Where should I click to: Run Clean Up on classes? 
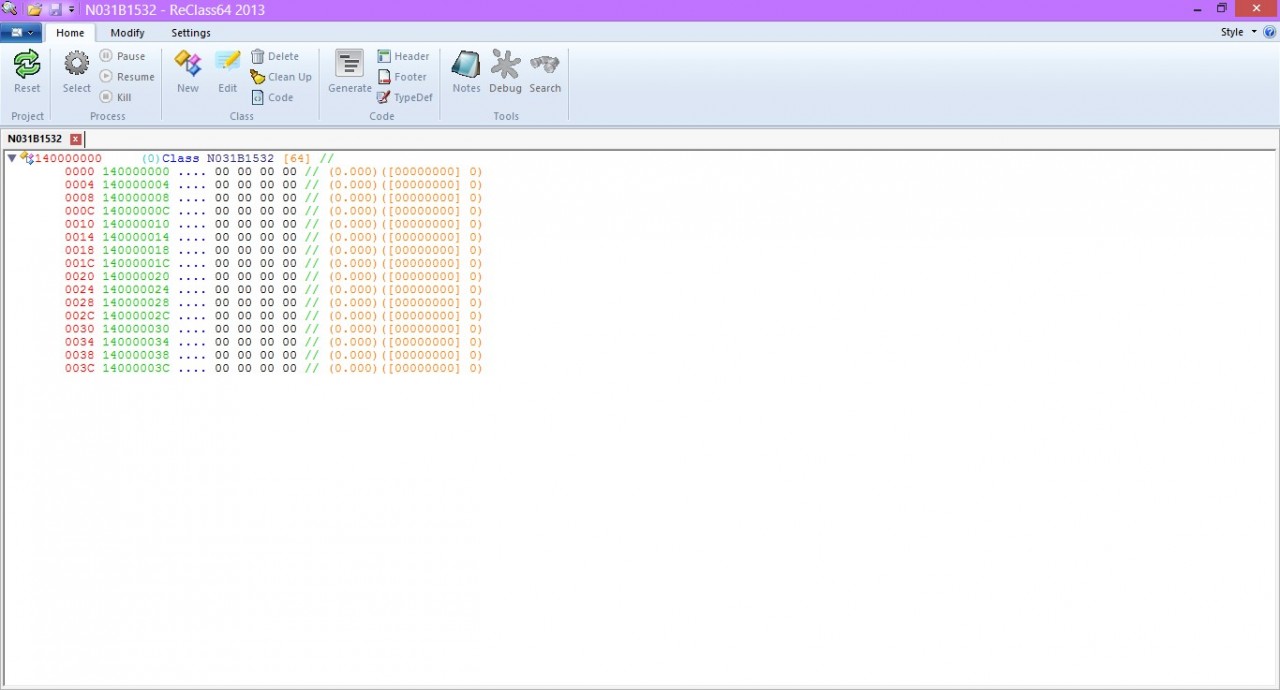coord(281,77)
